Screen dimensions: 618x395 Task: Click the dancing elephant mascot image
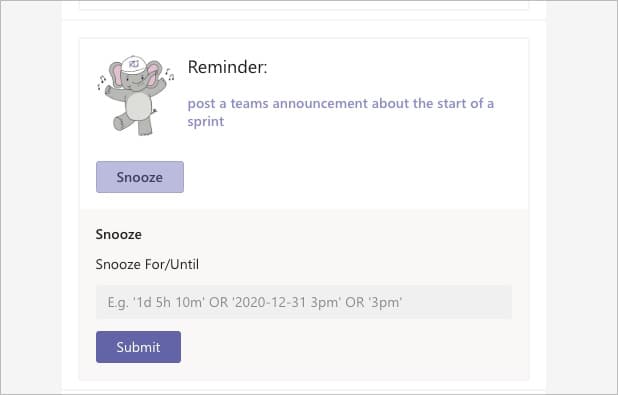(x=136, y=95)
